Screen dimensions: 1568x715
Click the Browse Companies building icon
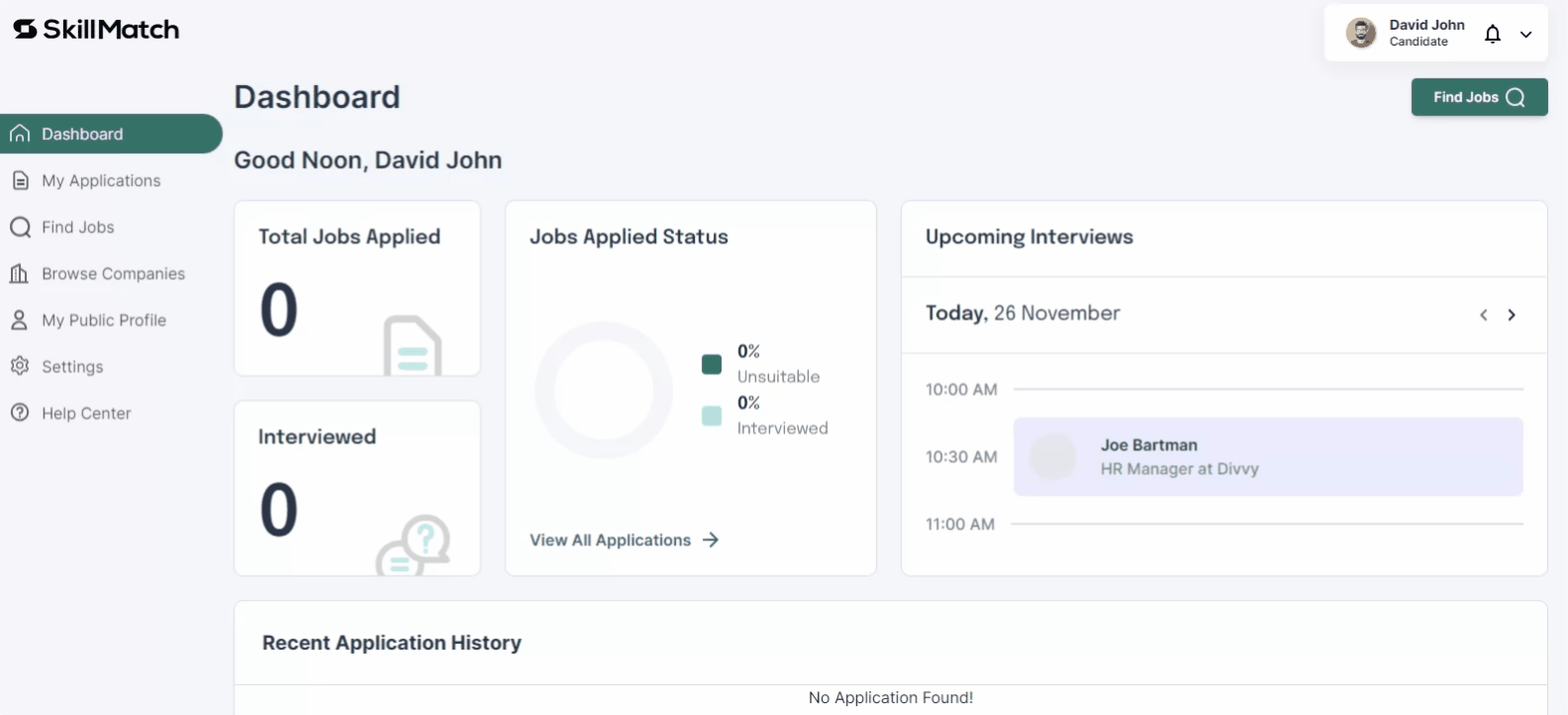tap(20, 273)
